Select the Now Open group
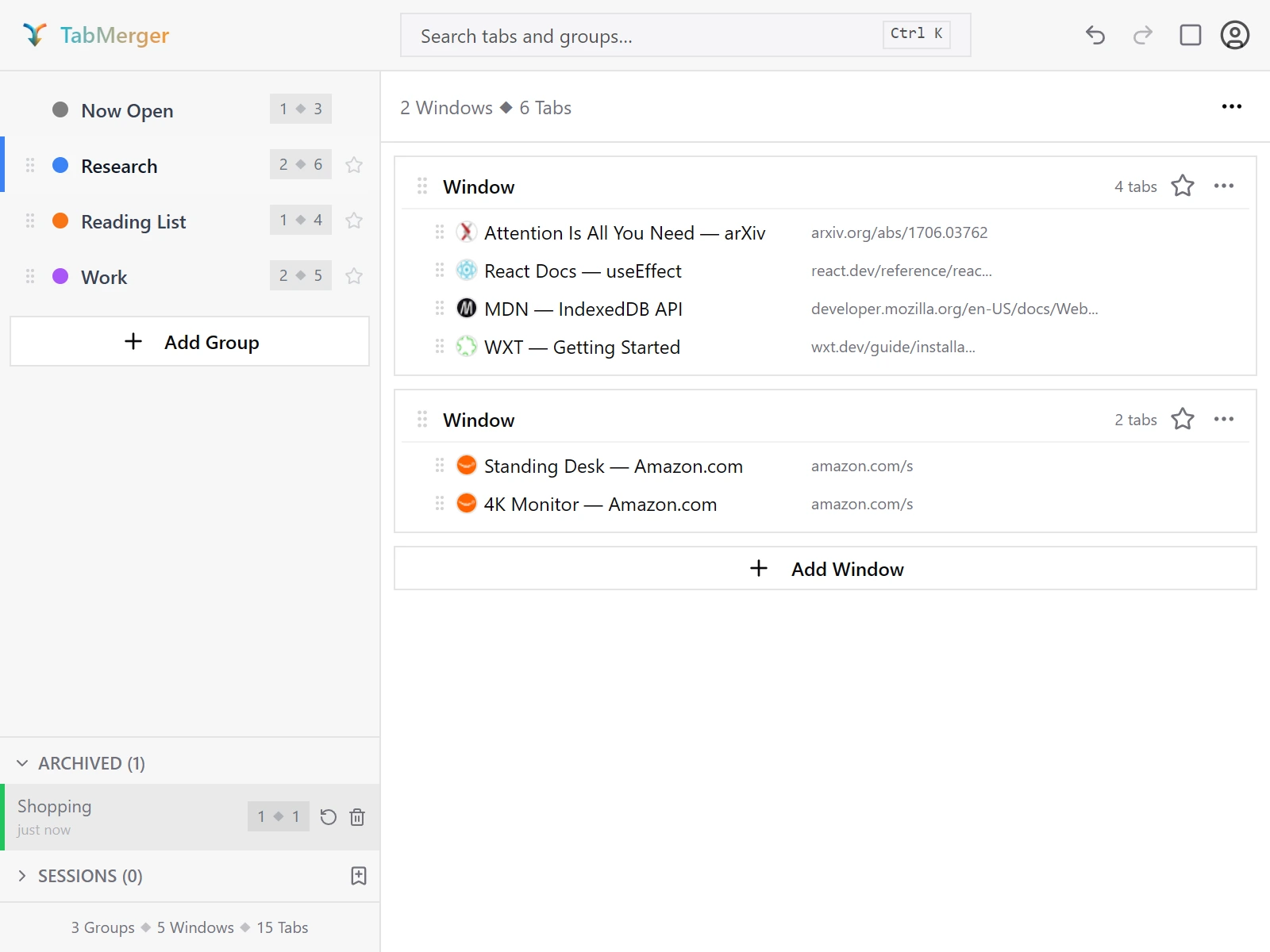The width and height of the screenshot is (1270, 952). tap(190, 109)
